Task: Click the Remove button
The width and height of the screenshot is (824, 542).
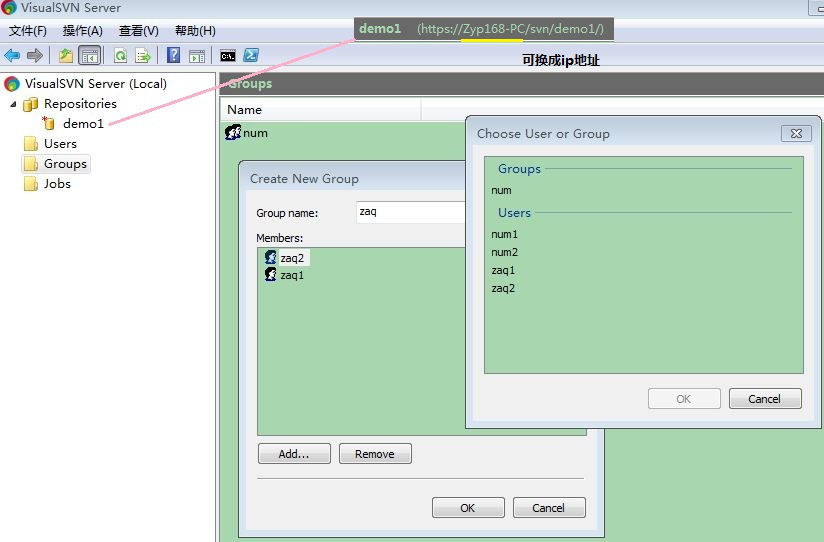Action: tap(375, 454)
